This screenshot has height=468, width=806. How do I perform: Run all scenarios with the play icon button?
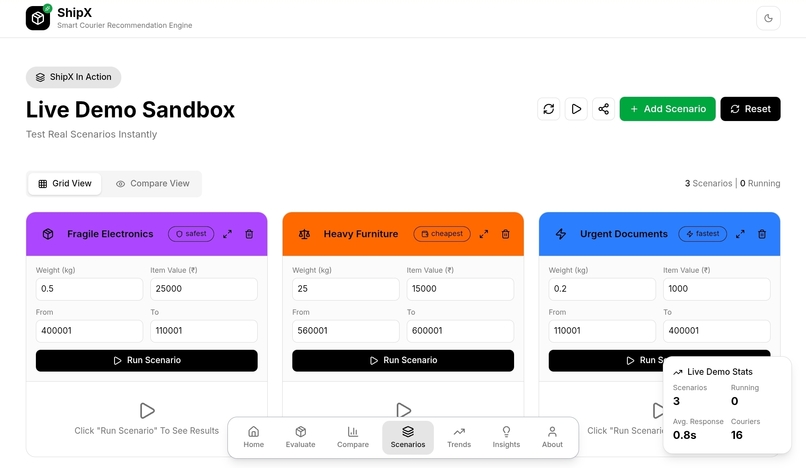(576, 109)
